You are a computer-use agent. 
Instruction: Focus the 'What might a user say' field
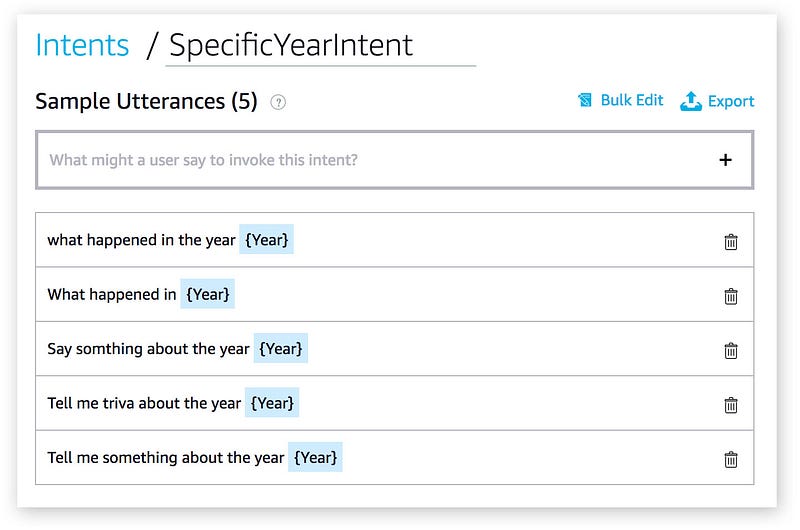tap(394, 160)
